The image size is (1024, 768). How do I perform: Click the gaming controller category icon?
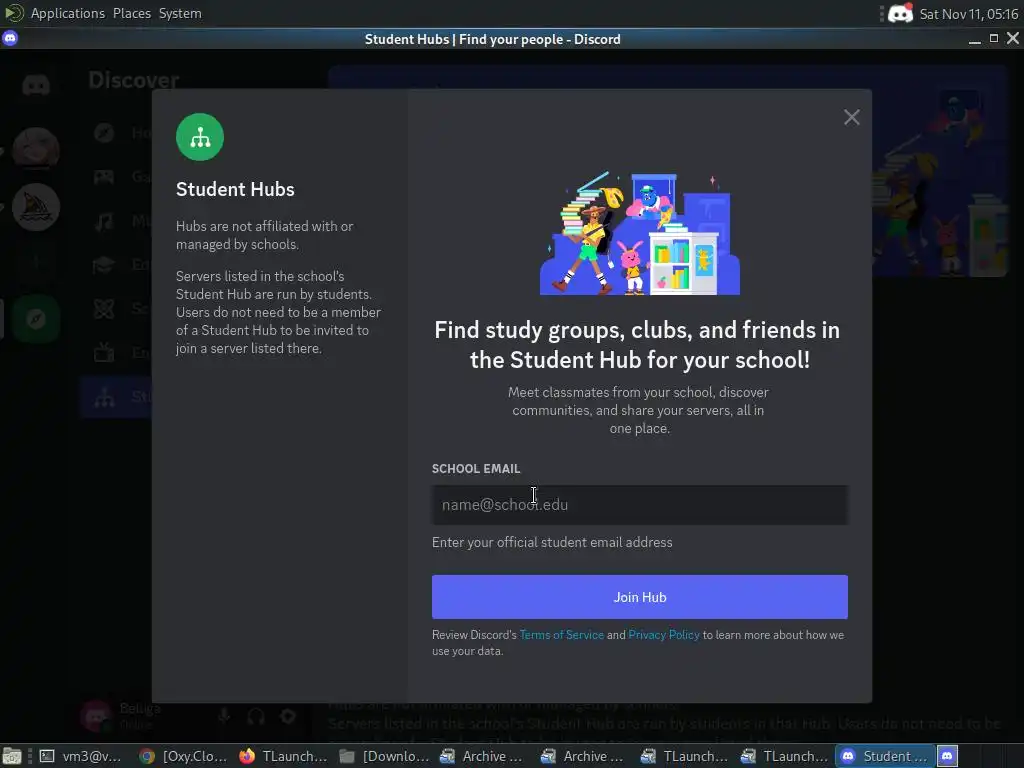click(x=104, y=176)
